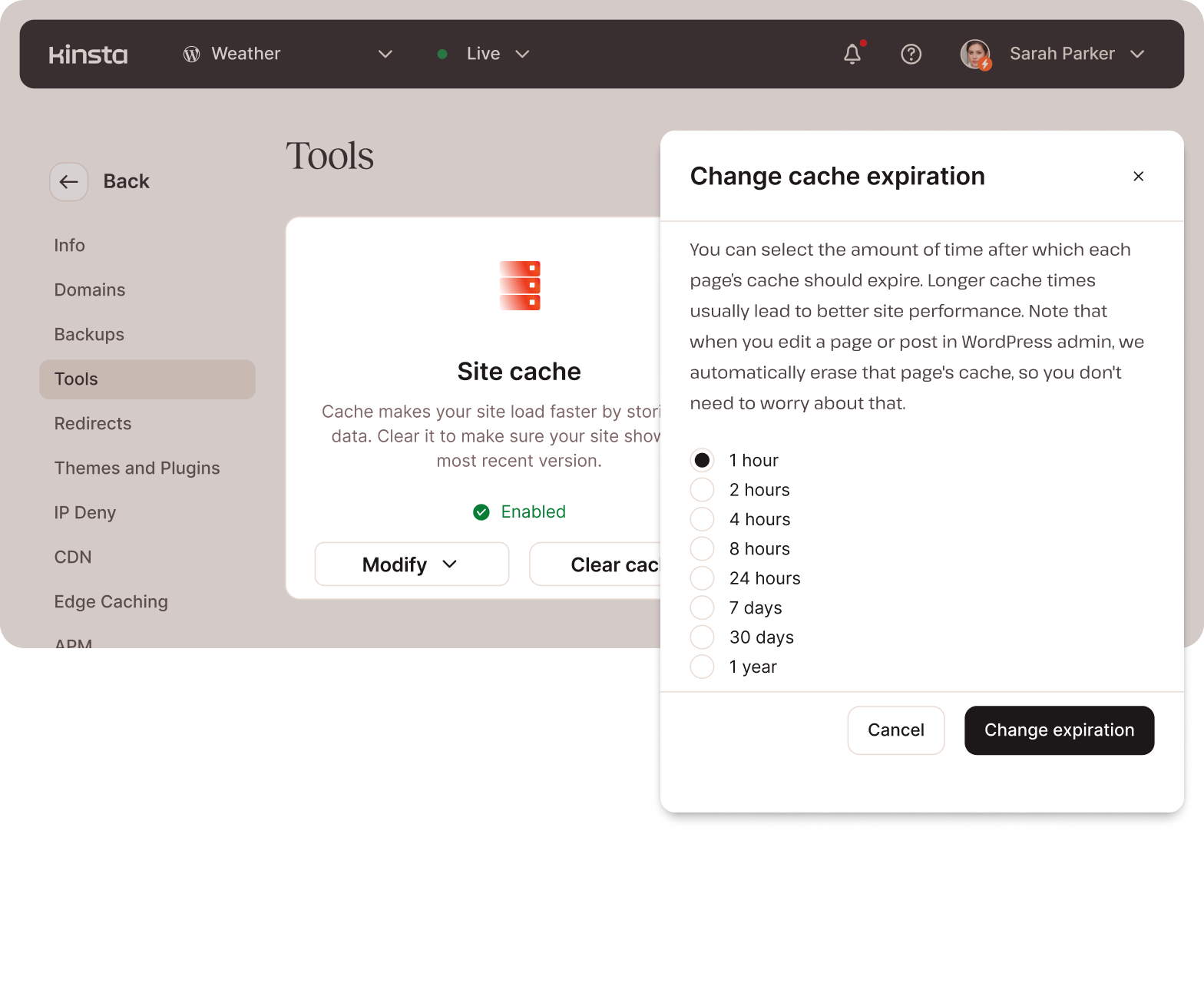1204x983 pixels.
Task: Close the Change cache expiration dialog
Action: [x=1138, y=177]
